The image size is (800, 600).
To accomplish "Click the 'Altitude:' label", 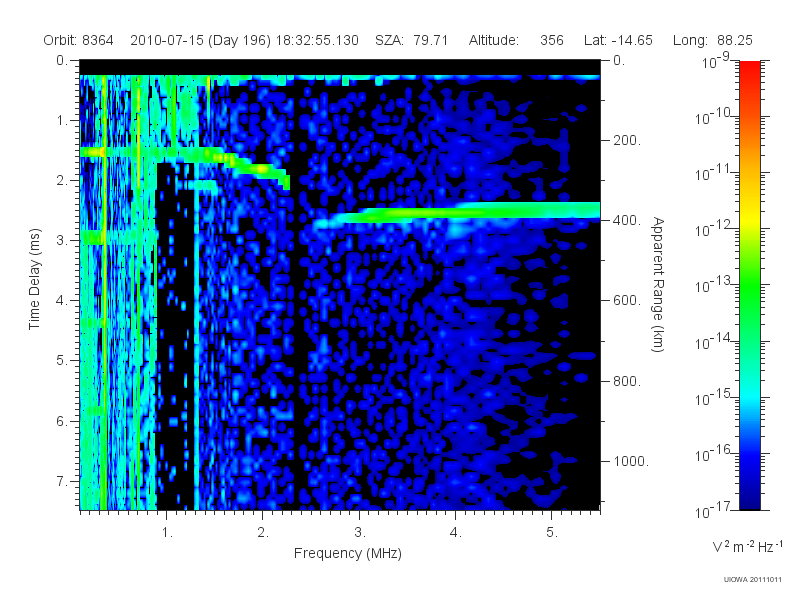I will point(493,40).
